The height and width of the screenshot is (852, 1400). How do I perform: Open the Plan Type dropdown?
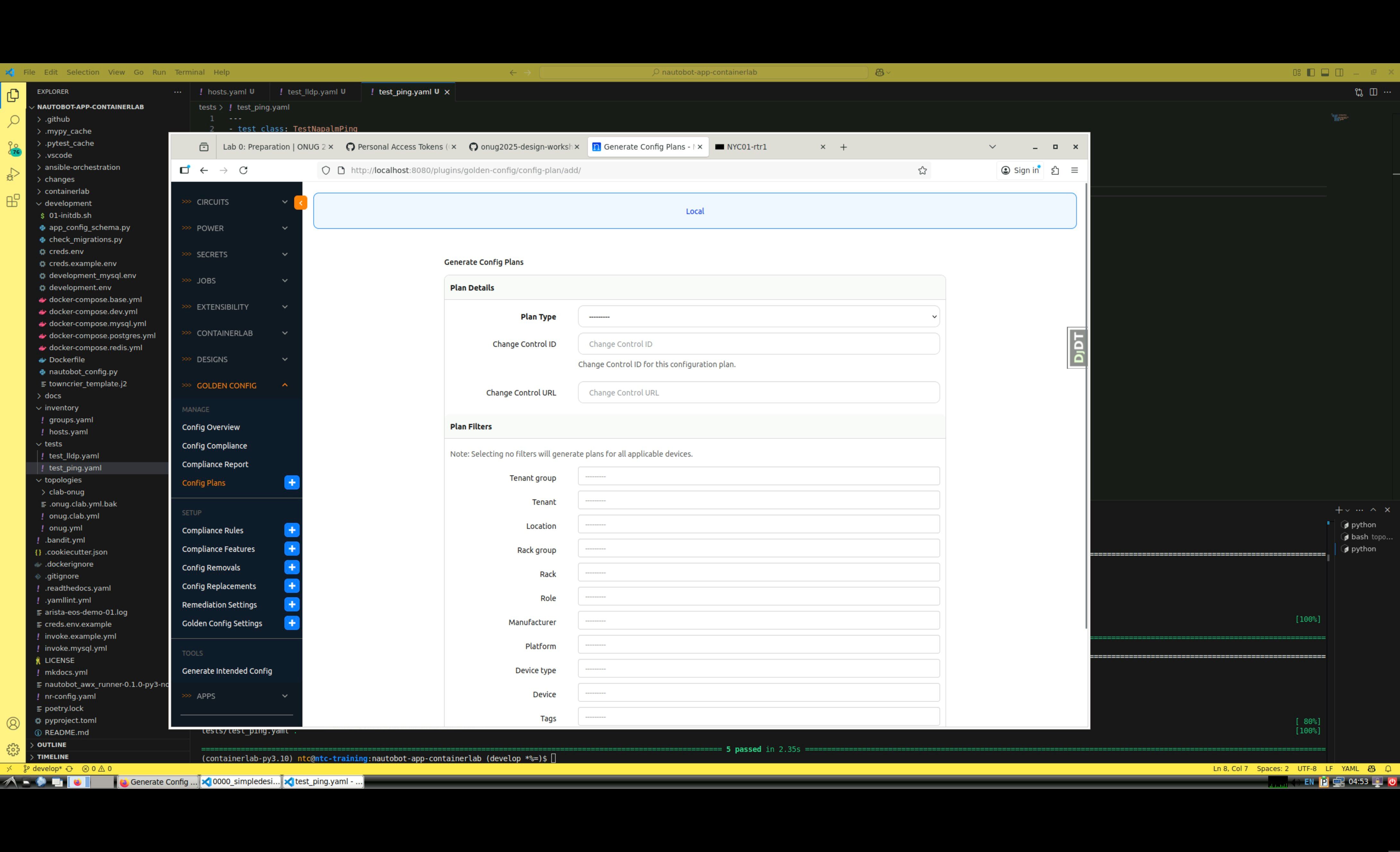[758, 316]
